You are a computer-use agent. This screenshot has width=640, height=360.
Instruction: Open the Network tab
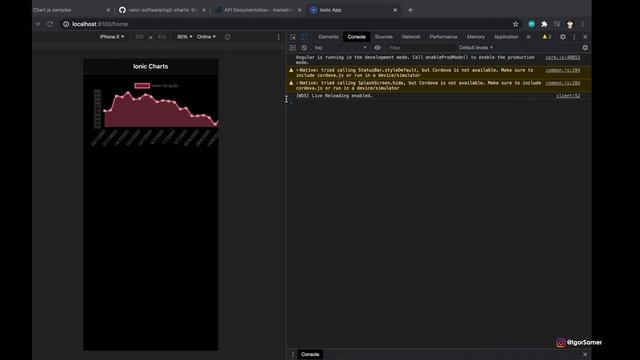(411, 37)
